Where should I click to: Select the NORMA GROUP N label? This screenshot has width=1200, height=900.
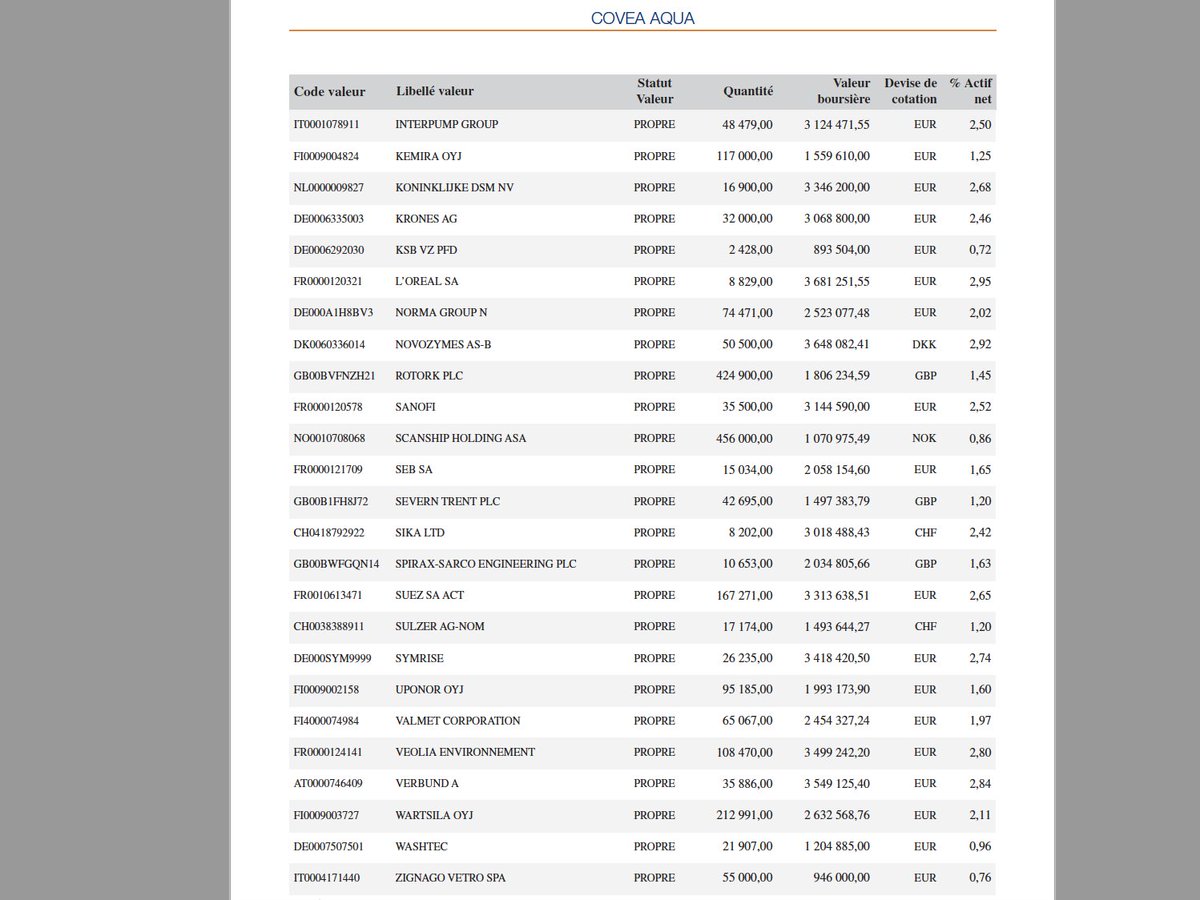[442, 313]
